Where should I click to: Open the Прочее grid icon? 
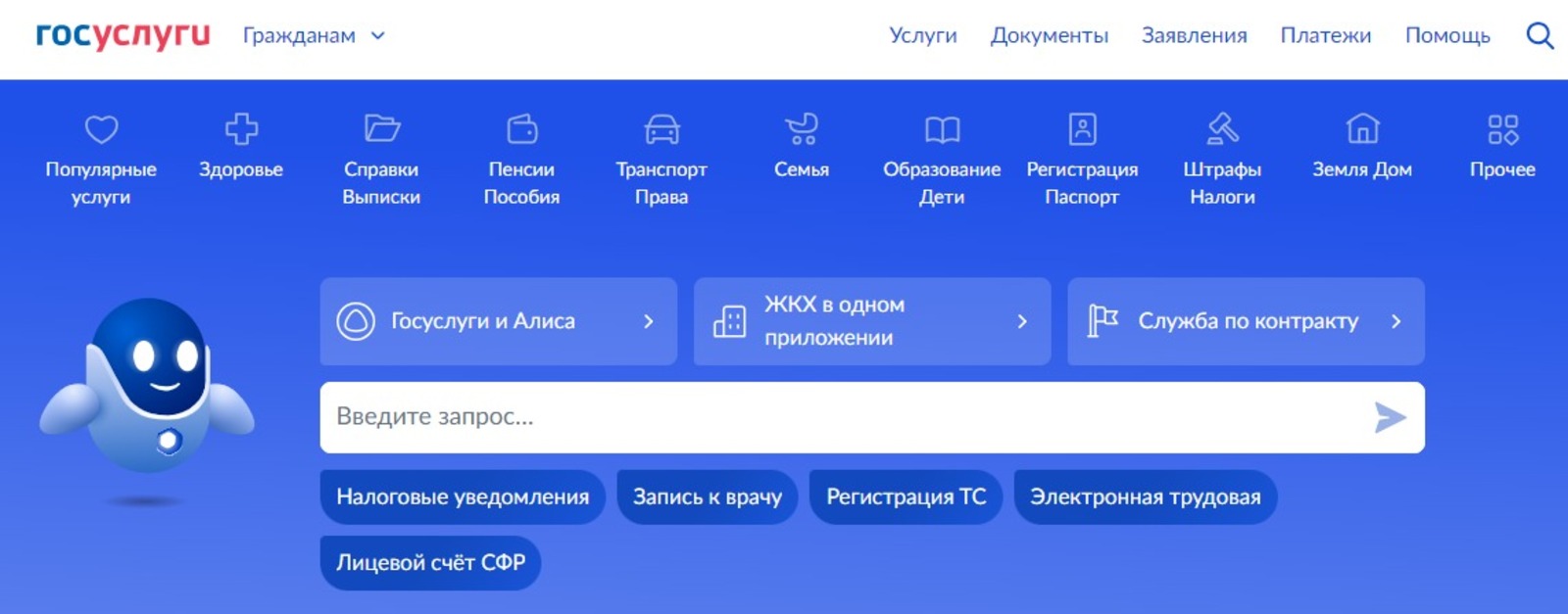(x=1502, y=129)
